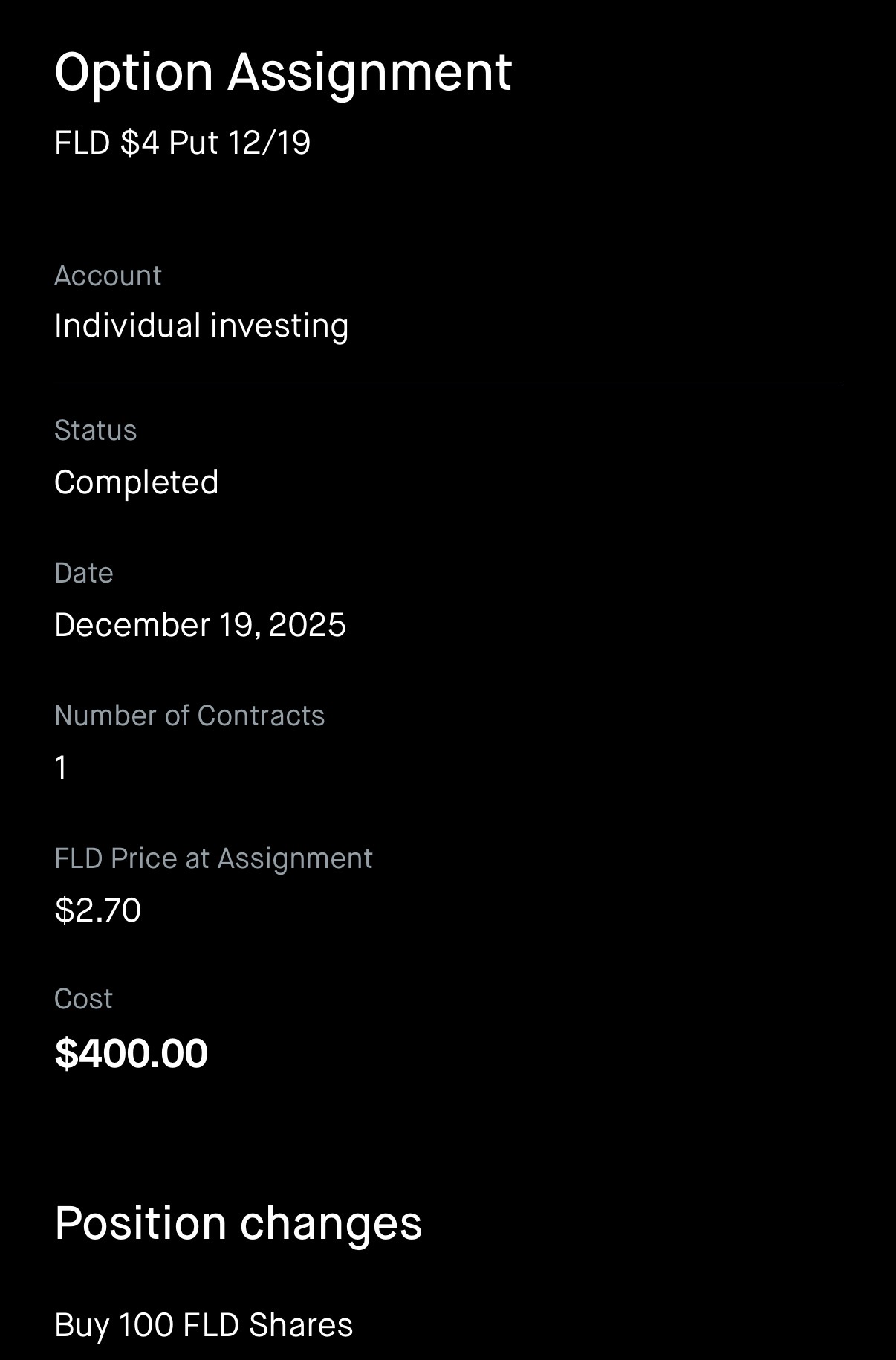Click the divider line below the account
The width and height of the screenshot is (896, 1360).
click(448, 386)
